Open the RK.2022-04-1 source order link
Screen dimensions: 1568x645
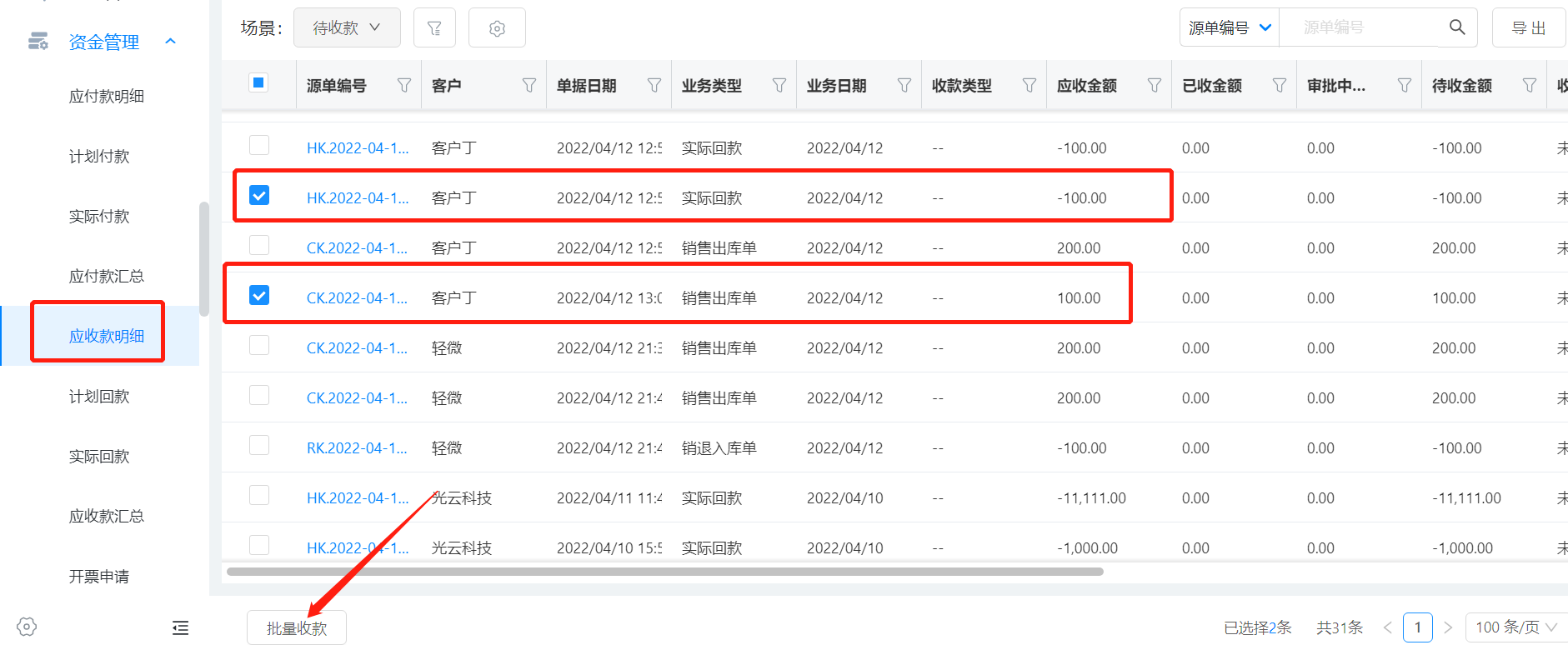point(358,448)
